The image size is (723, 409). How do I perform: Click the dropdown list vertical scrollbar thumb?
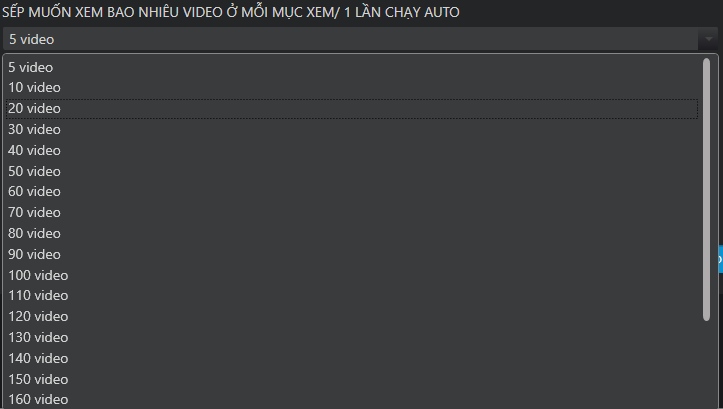pos(706,190)
